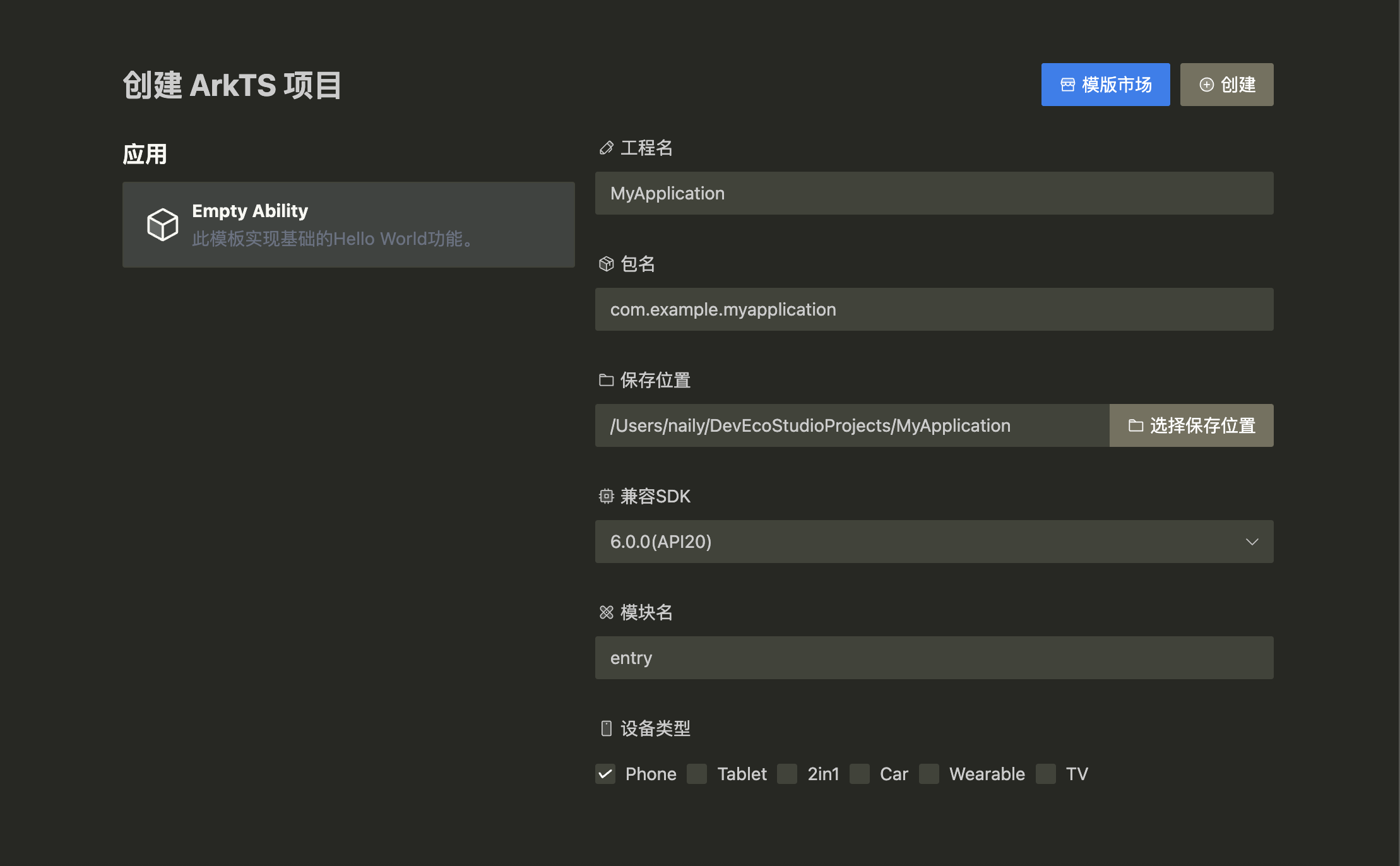The image size is (1400, 866).
Task: Uncheck the Phone device checkbox
Action: 605,774
